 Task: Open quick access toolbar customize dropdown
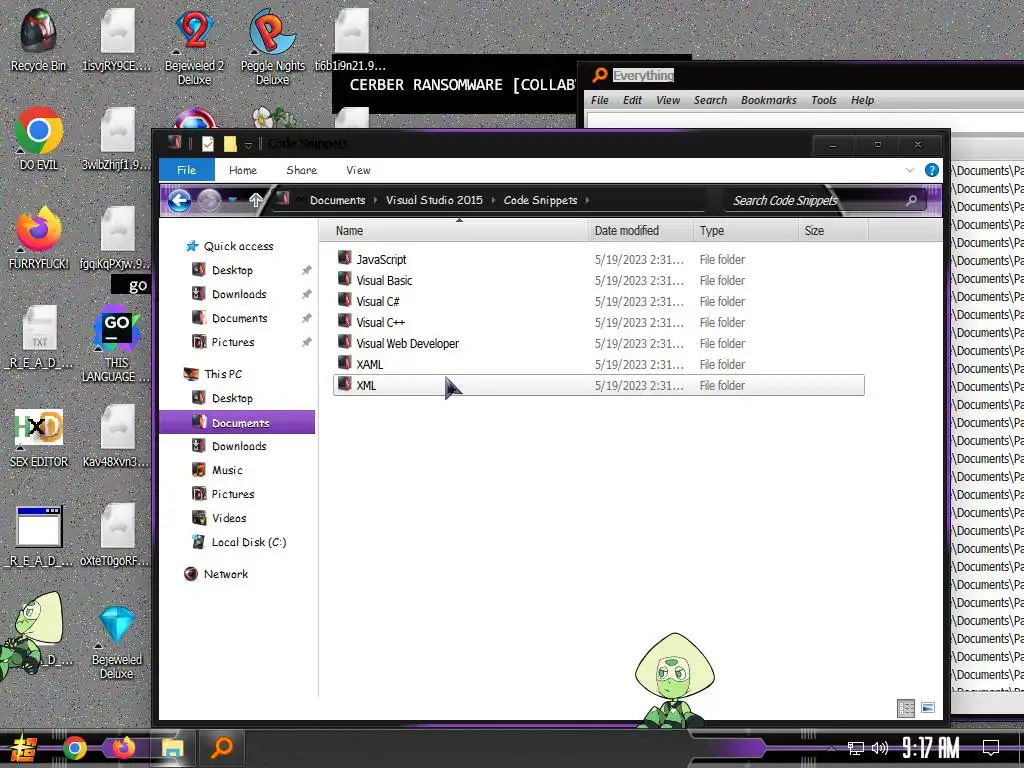pyautogui.click(x=248, y=145)
